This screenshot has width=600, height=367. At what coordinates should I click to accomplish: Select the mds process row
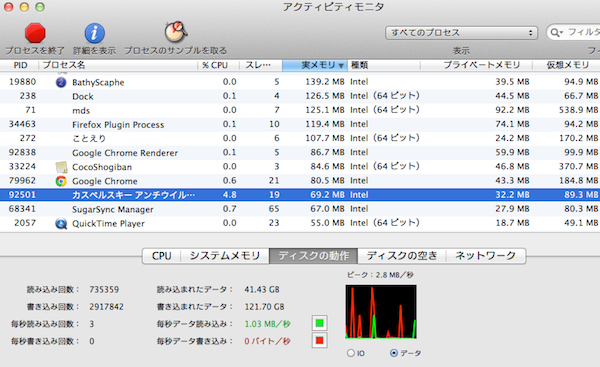click(x=300, y=110)
